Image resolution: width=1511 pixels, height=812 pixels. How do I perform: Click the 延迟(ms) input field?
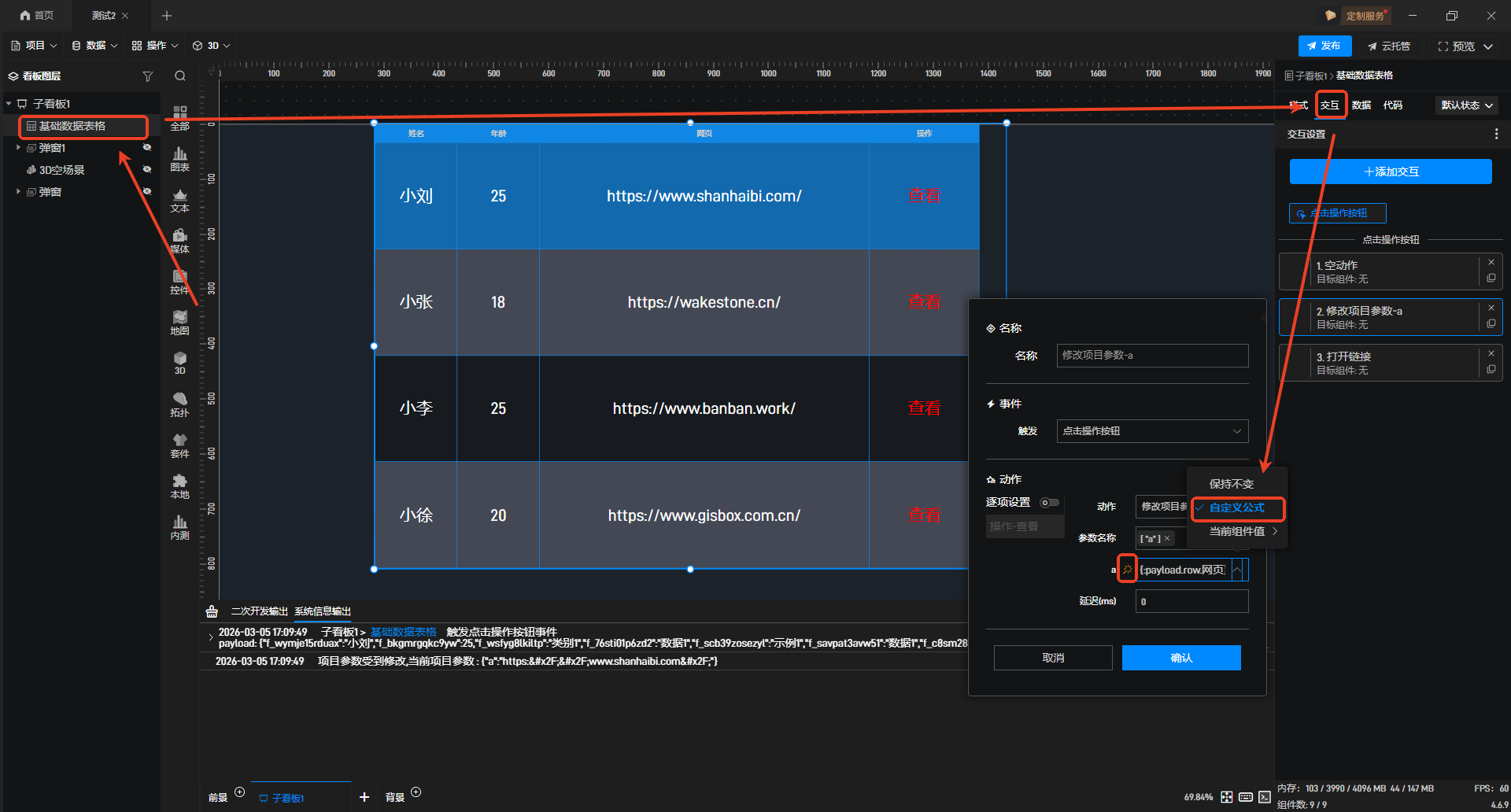tap(1191, 601)
